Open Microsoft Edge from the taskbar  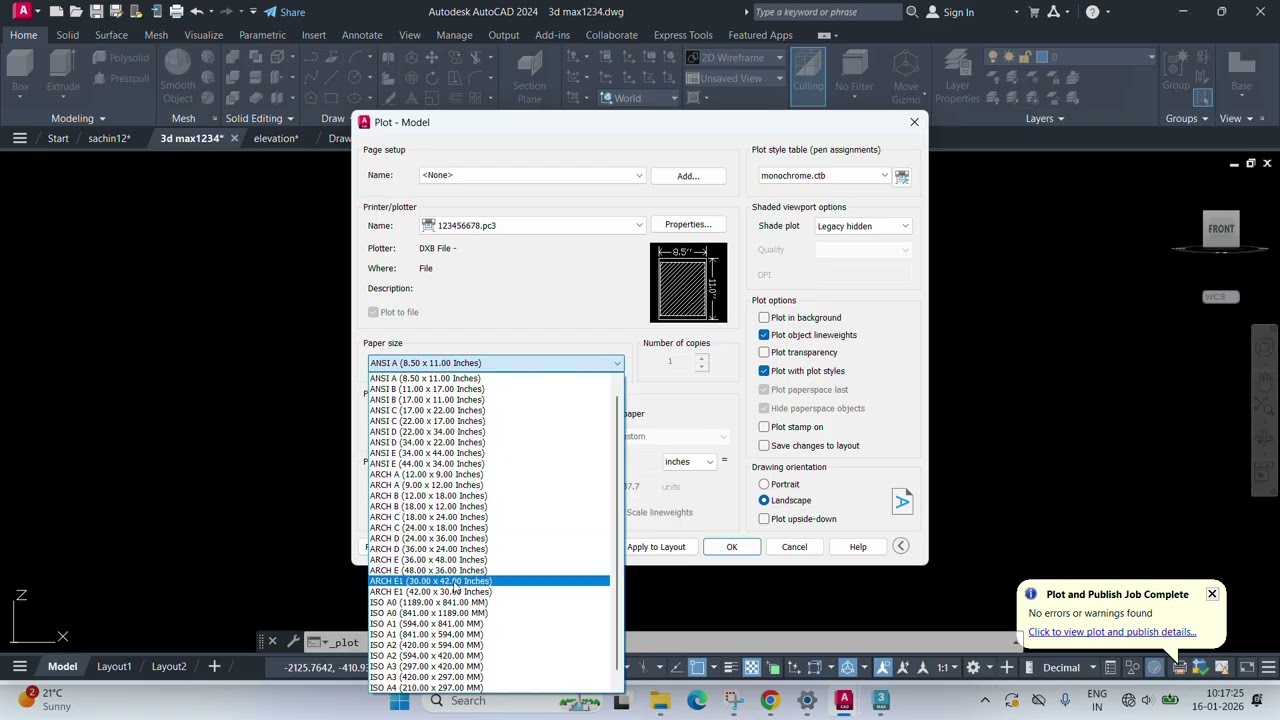(697, 700)
